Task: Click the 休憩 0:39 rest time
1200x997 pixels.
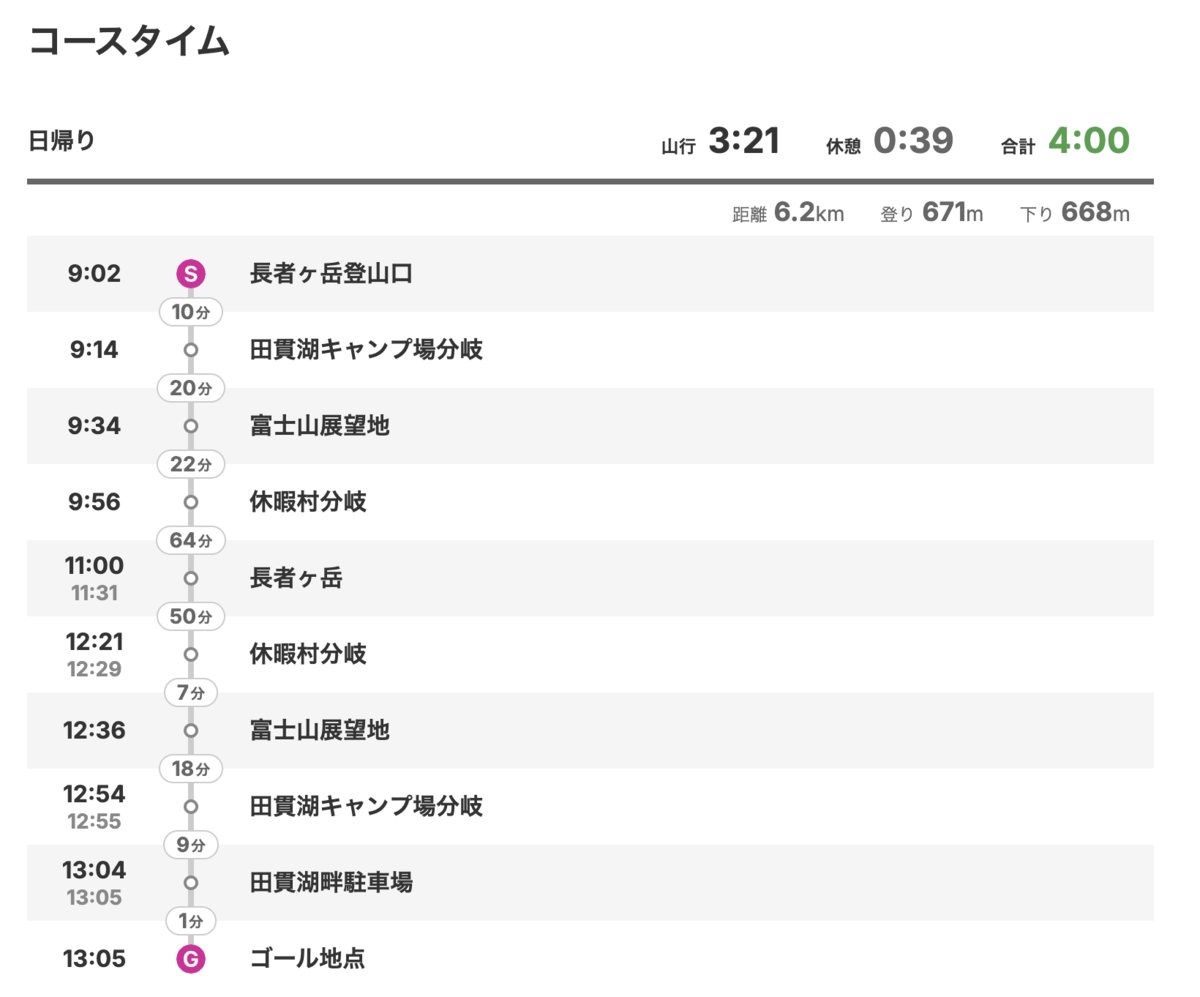Action: pos(913,142)
